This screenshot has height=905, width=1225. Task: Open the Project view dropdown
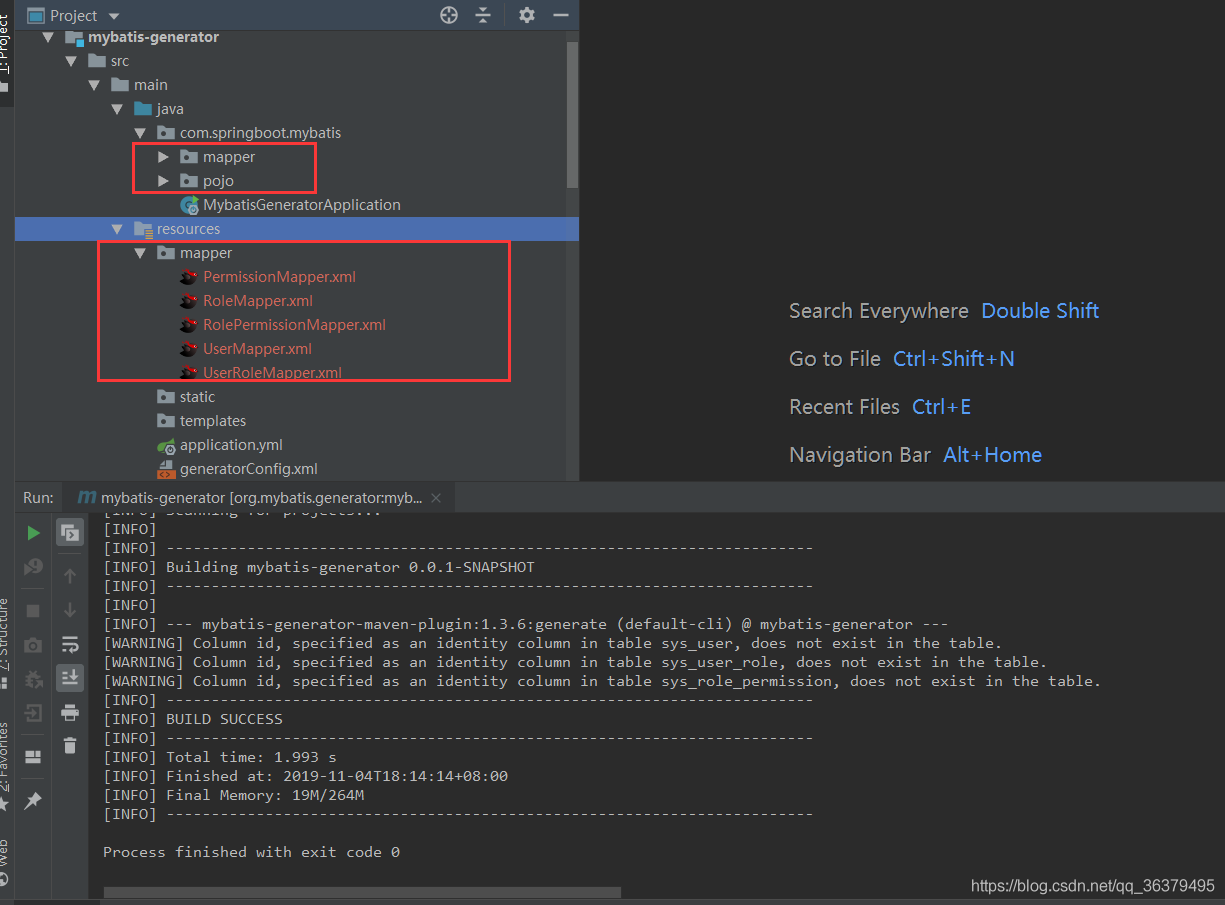pyautogui.click(x=113, y=16)
